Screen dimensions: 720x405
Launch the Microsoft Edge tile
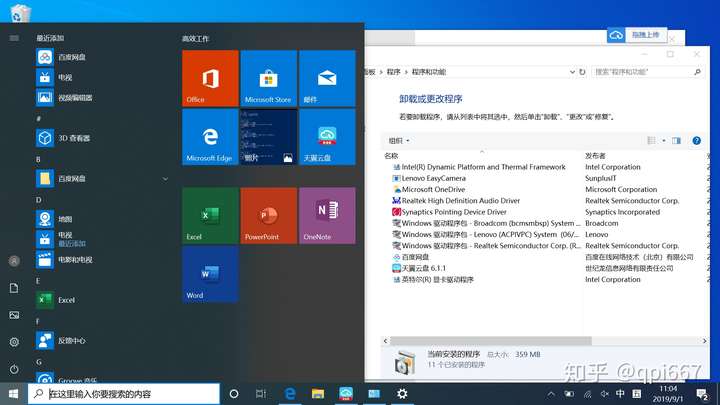(x=210, y=137)
